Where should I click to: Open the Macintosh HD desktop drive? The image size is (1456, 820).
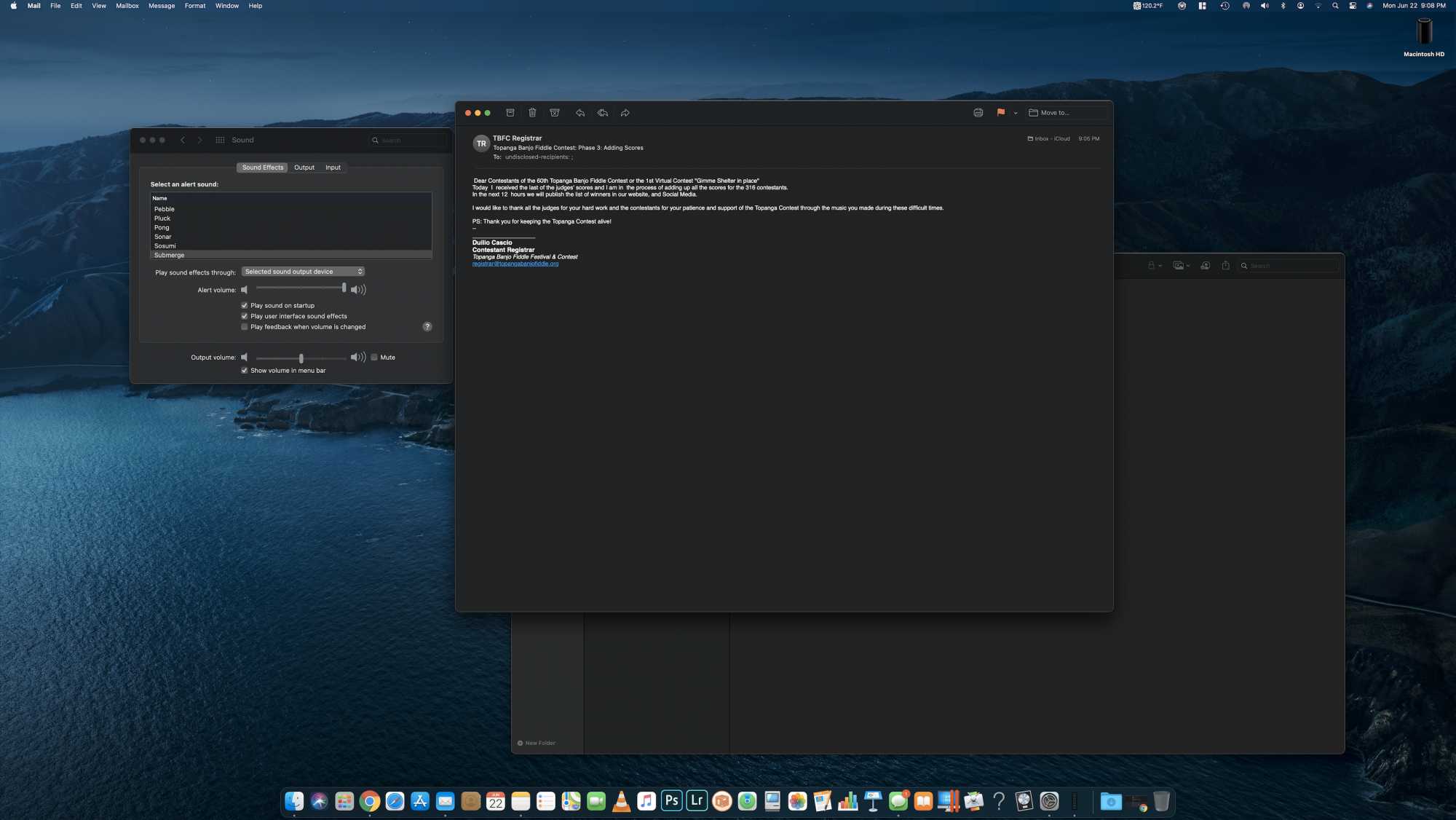[1424, 36]
